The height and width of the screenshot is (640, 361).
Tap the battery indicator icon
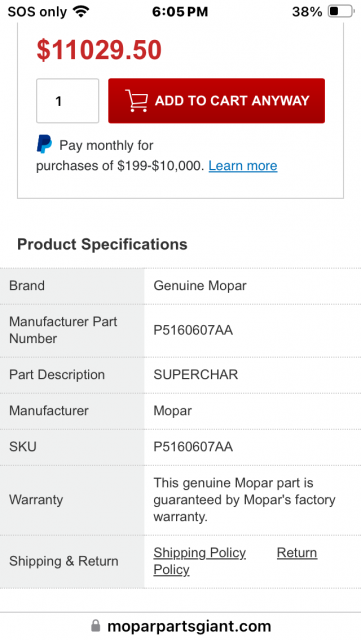[x=341, y=11]
